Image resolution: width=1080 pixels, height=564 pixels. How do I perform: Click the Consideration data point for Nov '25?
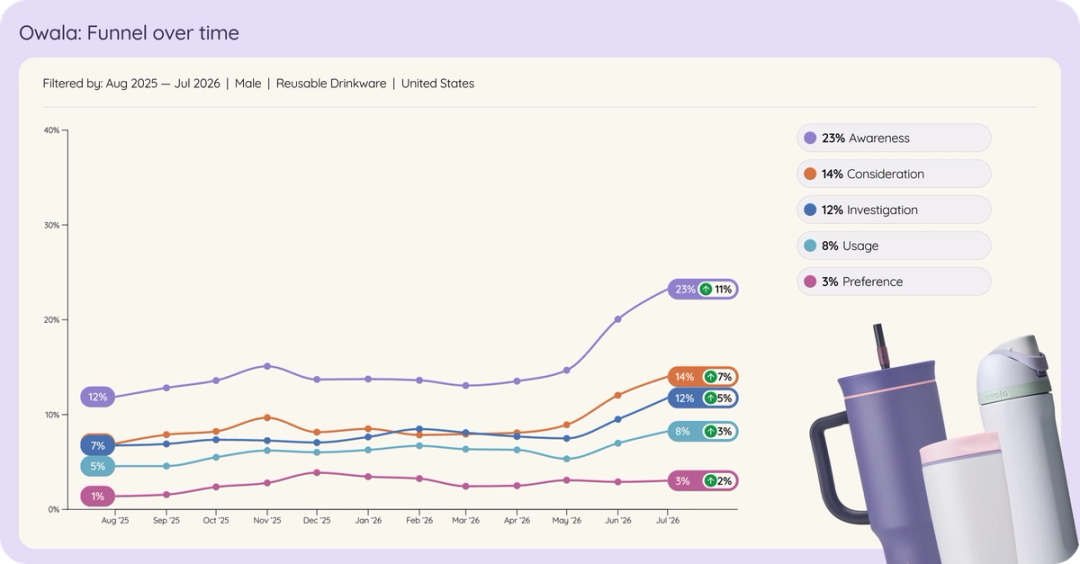267,417
